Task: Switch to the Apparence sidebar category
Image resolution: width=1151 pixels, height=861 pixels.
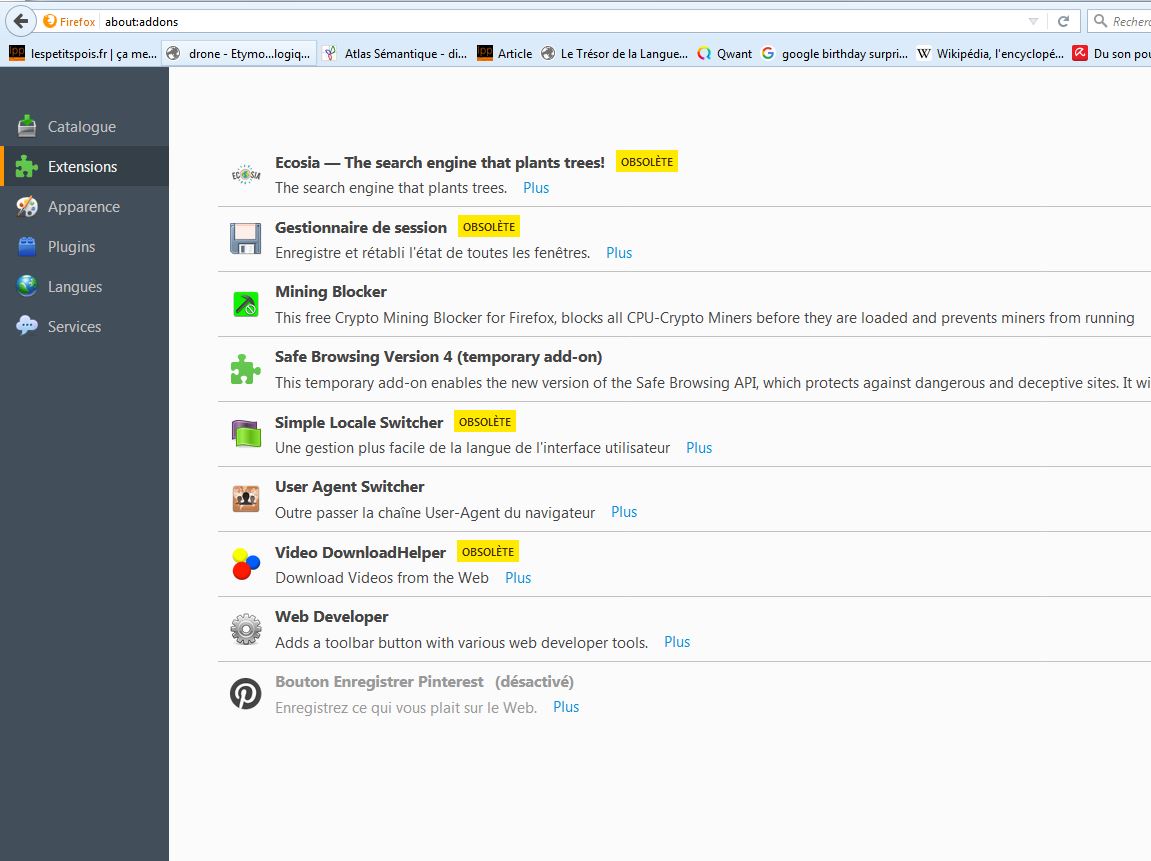Action: (x=83, y=207)
